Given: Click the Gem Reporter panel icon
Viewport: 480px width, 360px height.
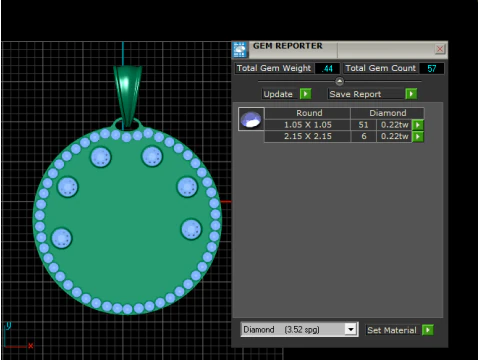Looking at the screenshot, I should tap(240, 50).
